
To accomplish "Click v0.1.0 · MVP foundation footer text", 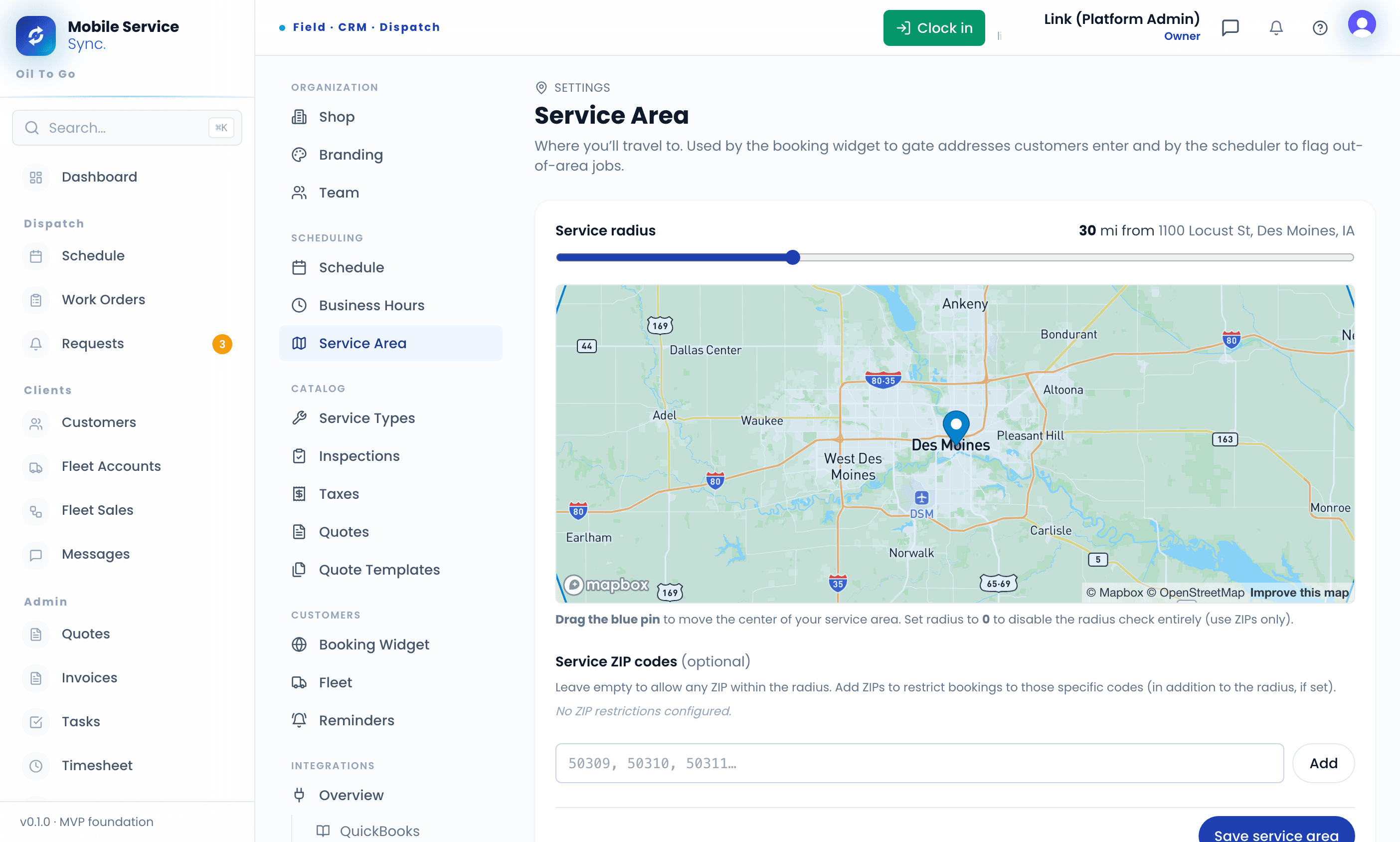I will coord(87,822).
